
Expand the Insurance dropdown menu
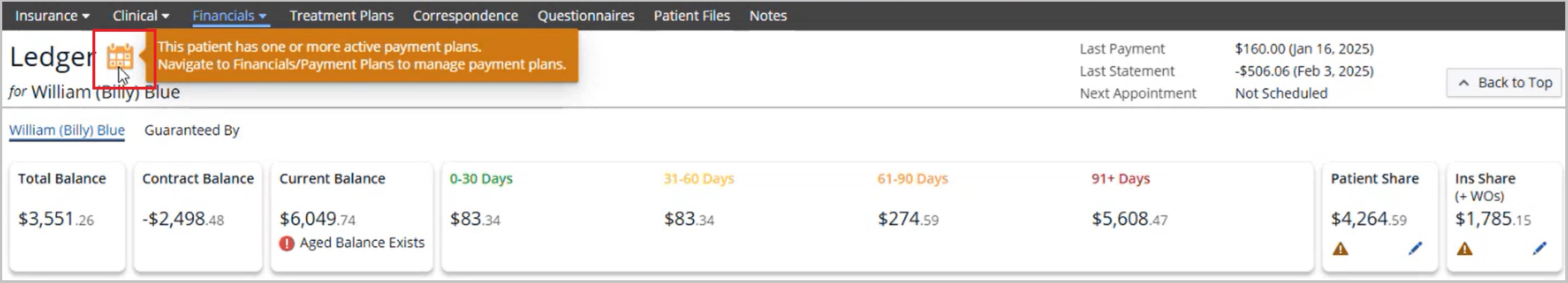point(52,16)
